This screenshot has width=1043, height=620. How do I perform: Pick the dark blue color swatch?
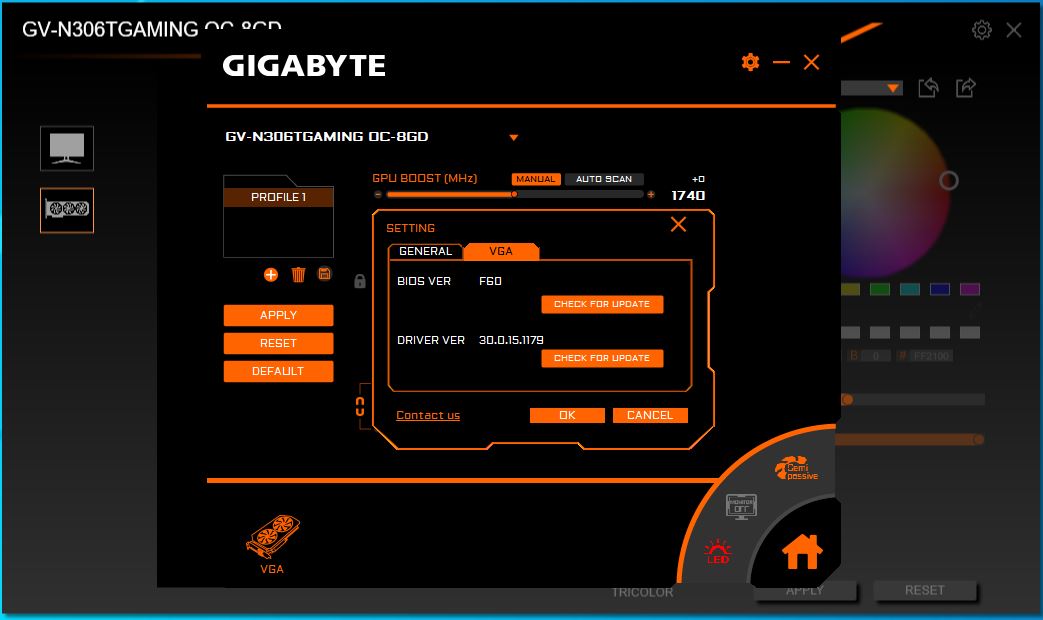[x=939, y=289]
